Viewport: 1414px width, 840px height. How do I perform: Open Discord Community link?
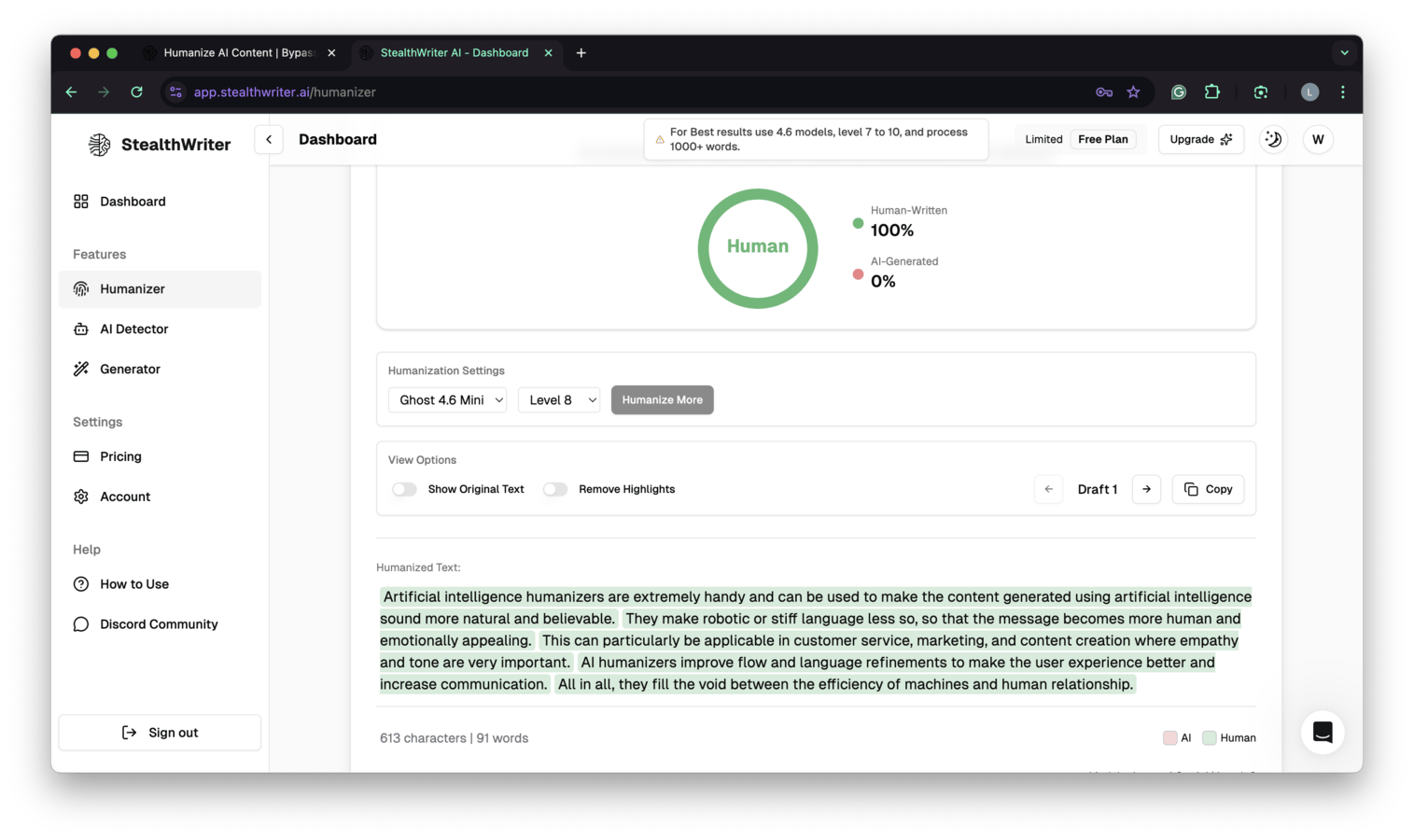(x=160, y=624)
